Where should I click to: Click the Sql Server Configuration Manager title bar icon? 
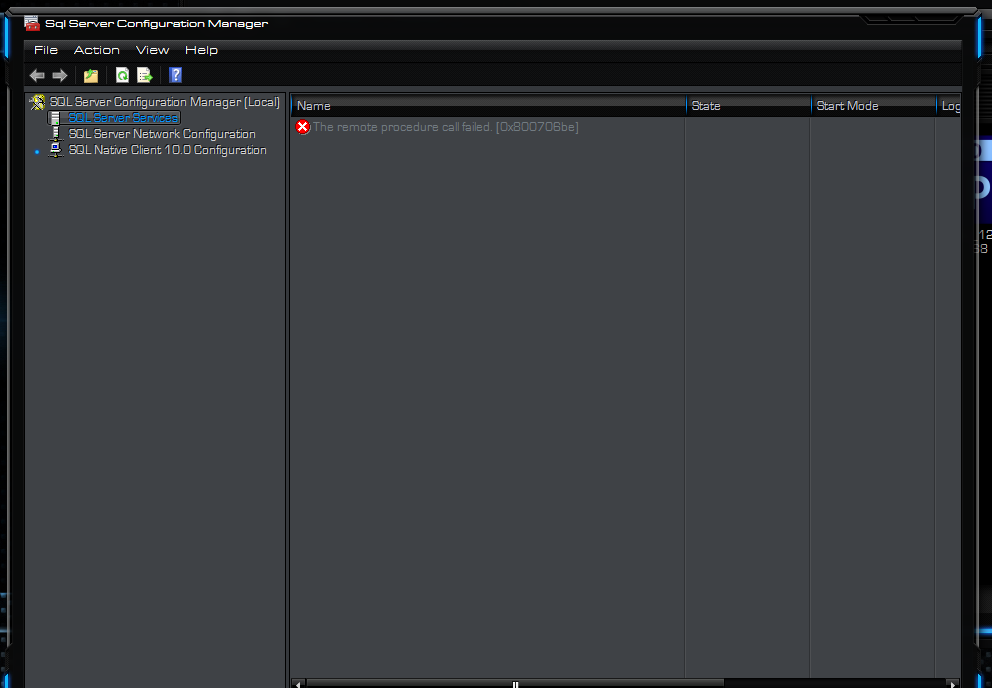(x=32, y=24)
